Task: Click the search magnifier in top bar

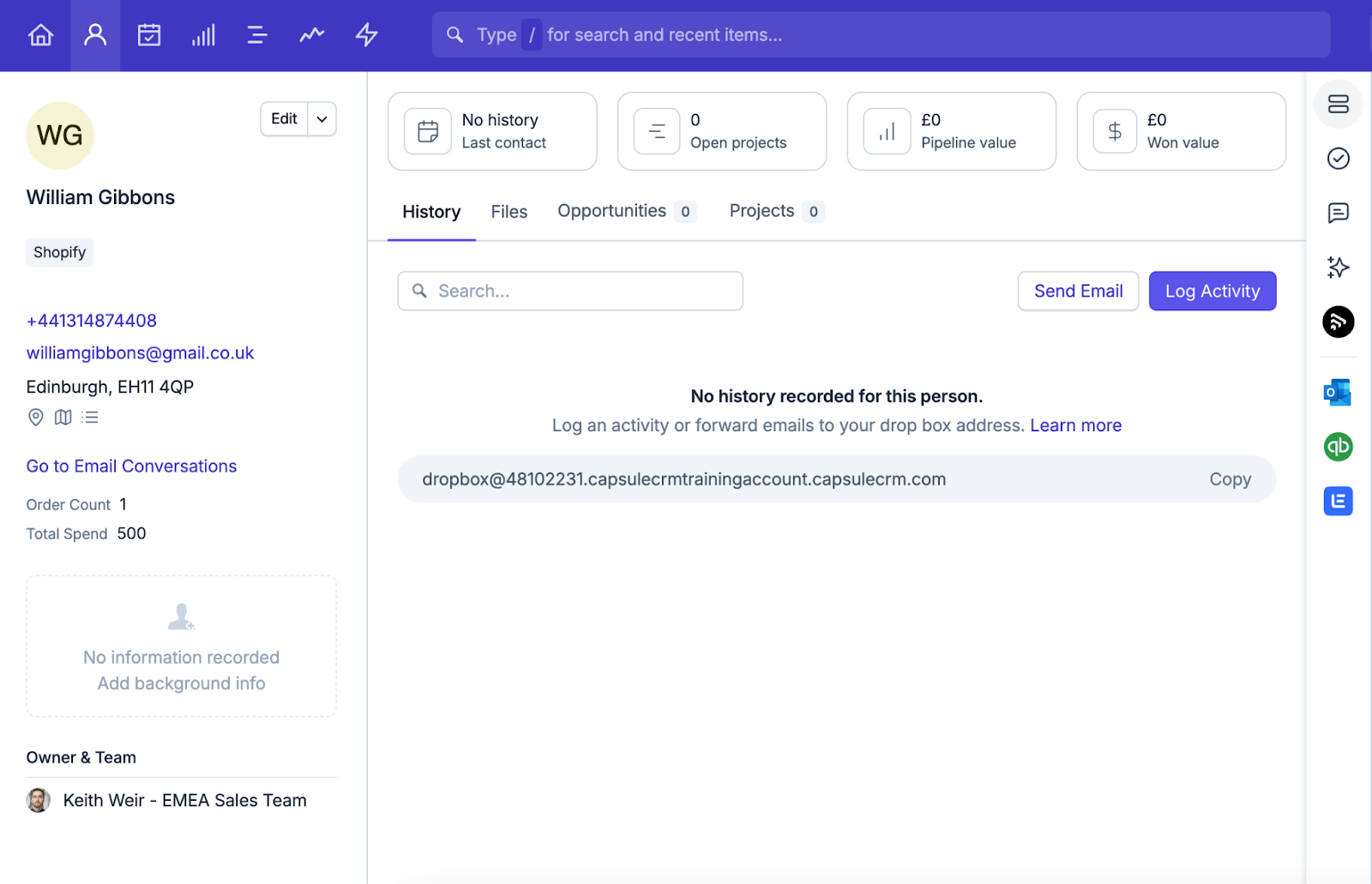Action: coord(454,34)
